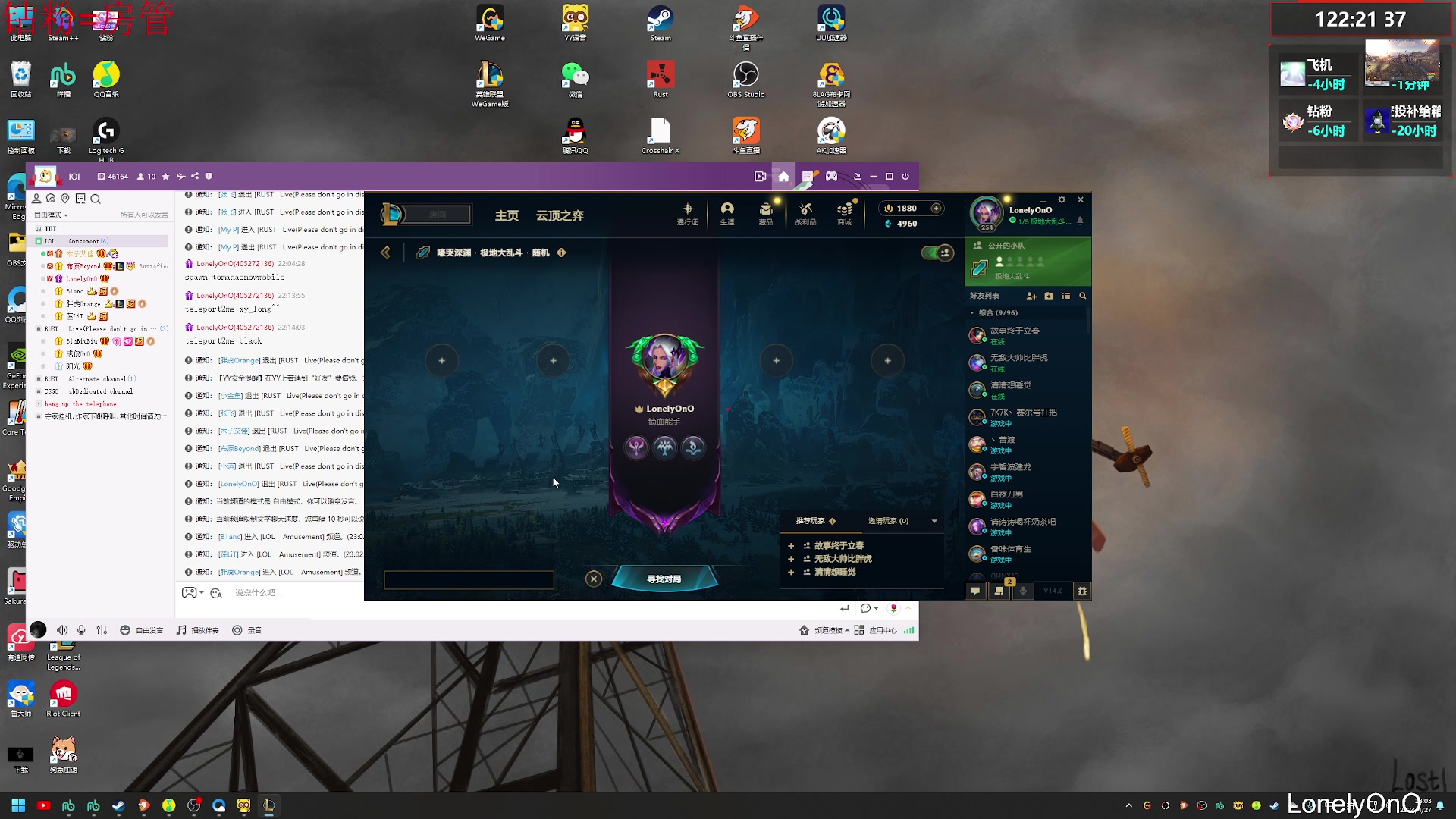Viewport: 1456px width, 819px height.
Task: Open the 通行证 pass icon in LoL client
Action: 687,213
